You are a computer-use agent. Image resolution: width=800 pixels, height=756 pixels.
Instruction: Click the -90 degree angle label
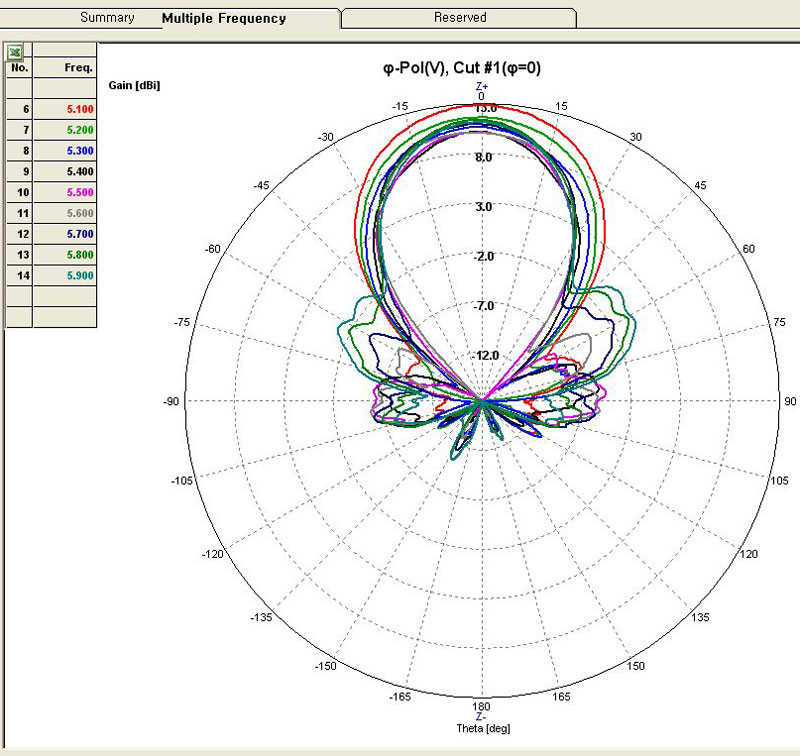[x=171, y=401]
